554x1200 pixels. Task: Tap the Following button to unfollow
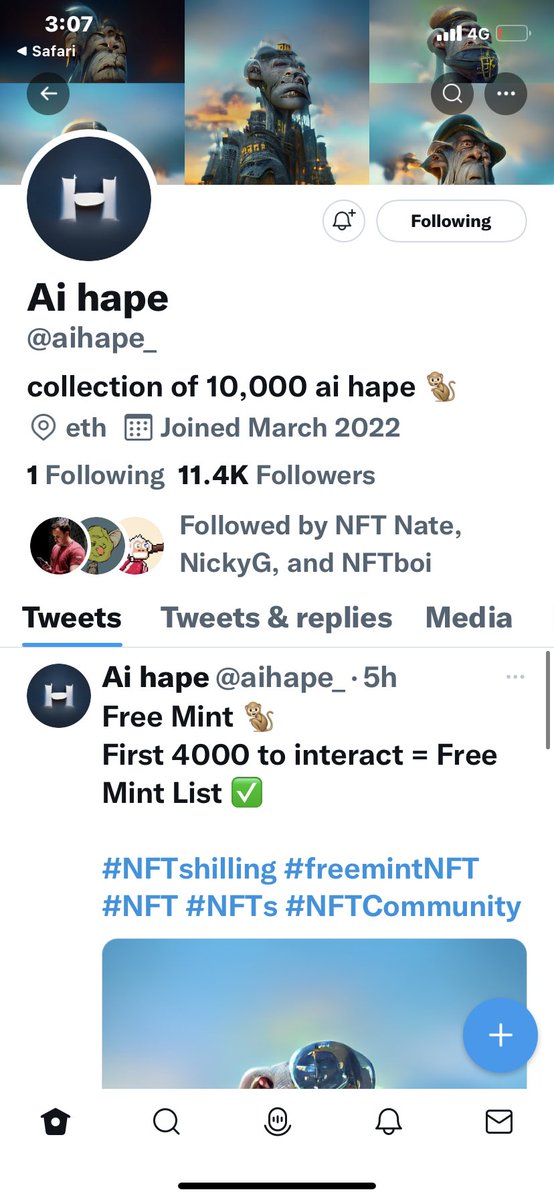point(451,221)
